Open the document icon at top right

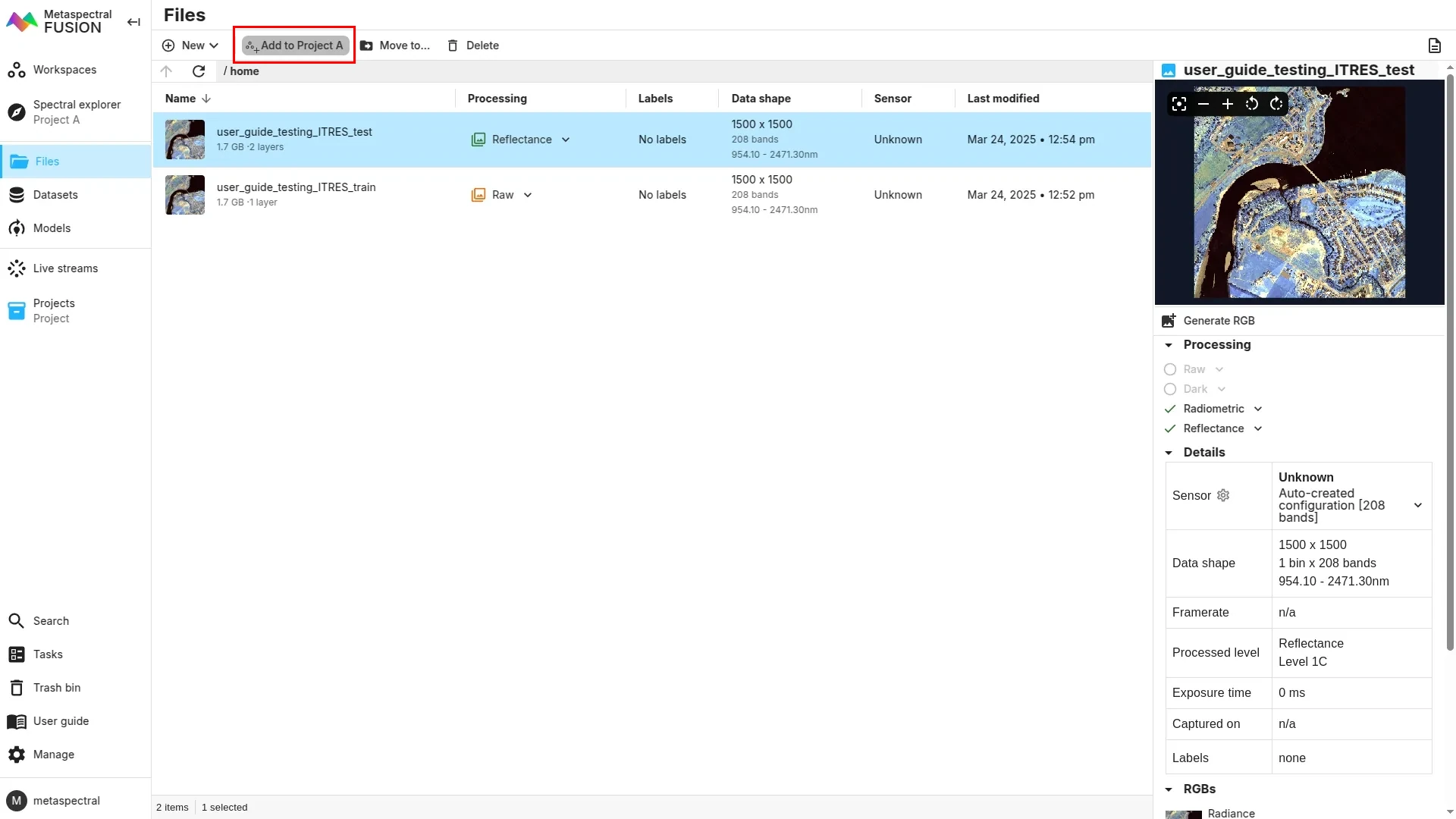(x=1434, y=45)
